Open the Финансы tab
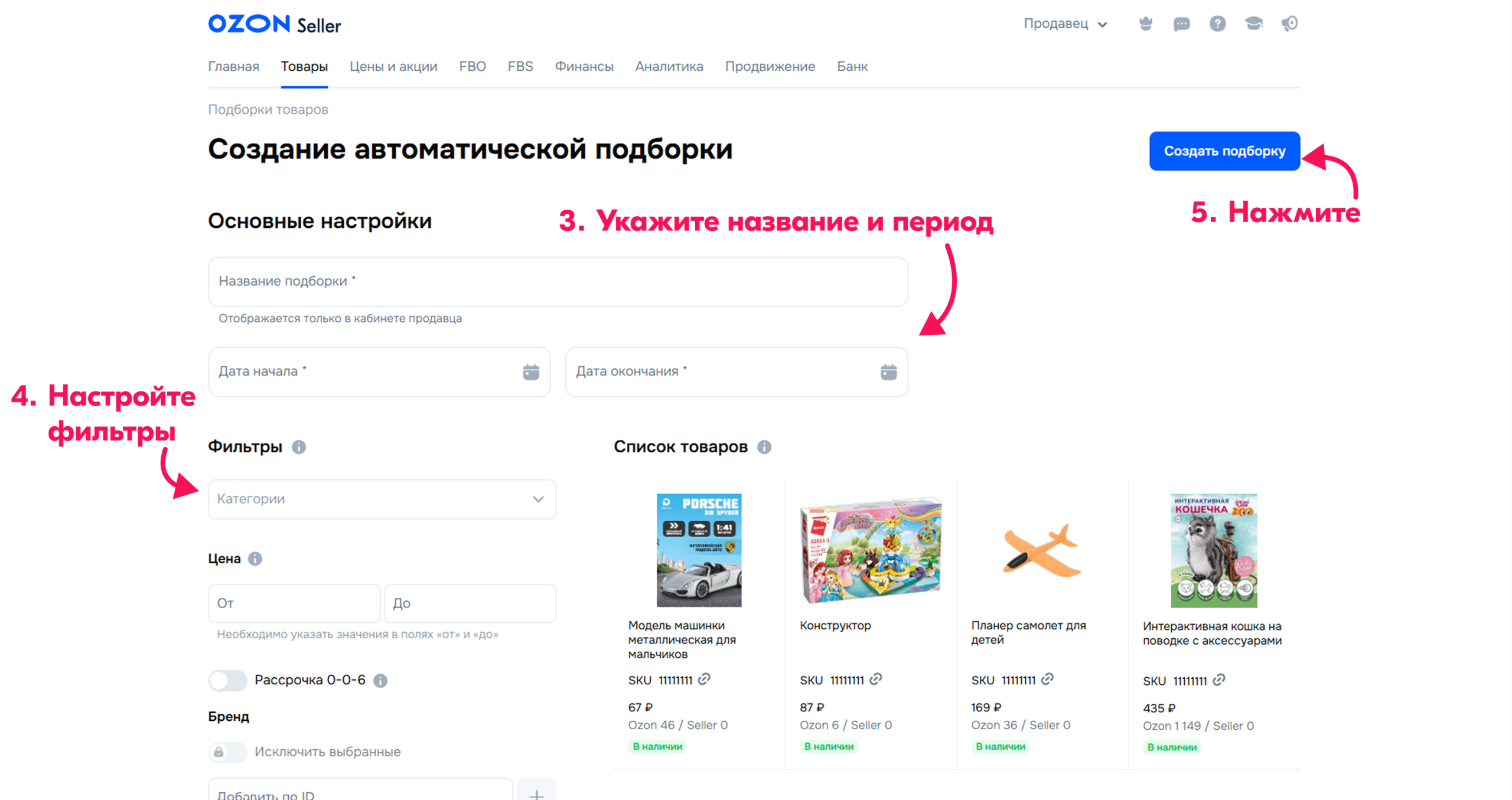Image resolution: width=1512 pixels, height=800 pixels. click(584, 66)
